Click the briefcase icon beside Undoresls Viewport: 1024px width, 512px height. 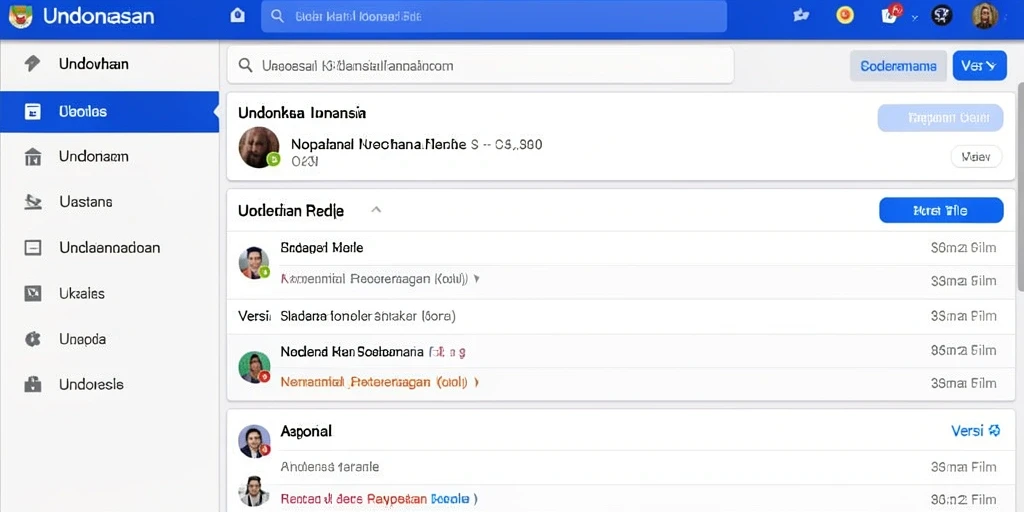click(x=33, y=385)
